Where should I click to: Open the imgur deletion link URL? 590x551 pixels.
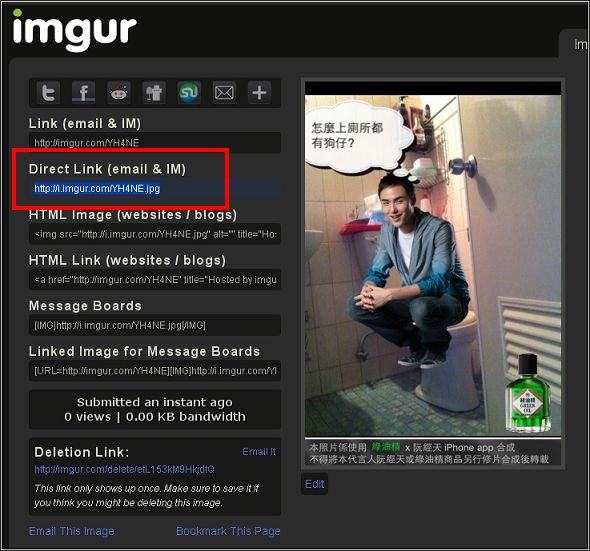(125, 469)
